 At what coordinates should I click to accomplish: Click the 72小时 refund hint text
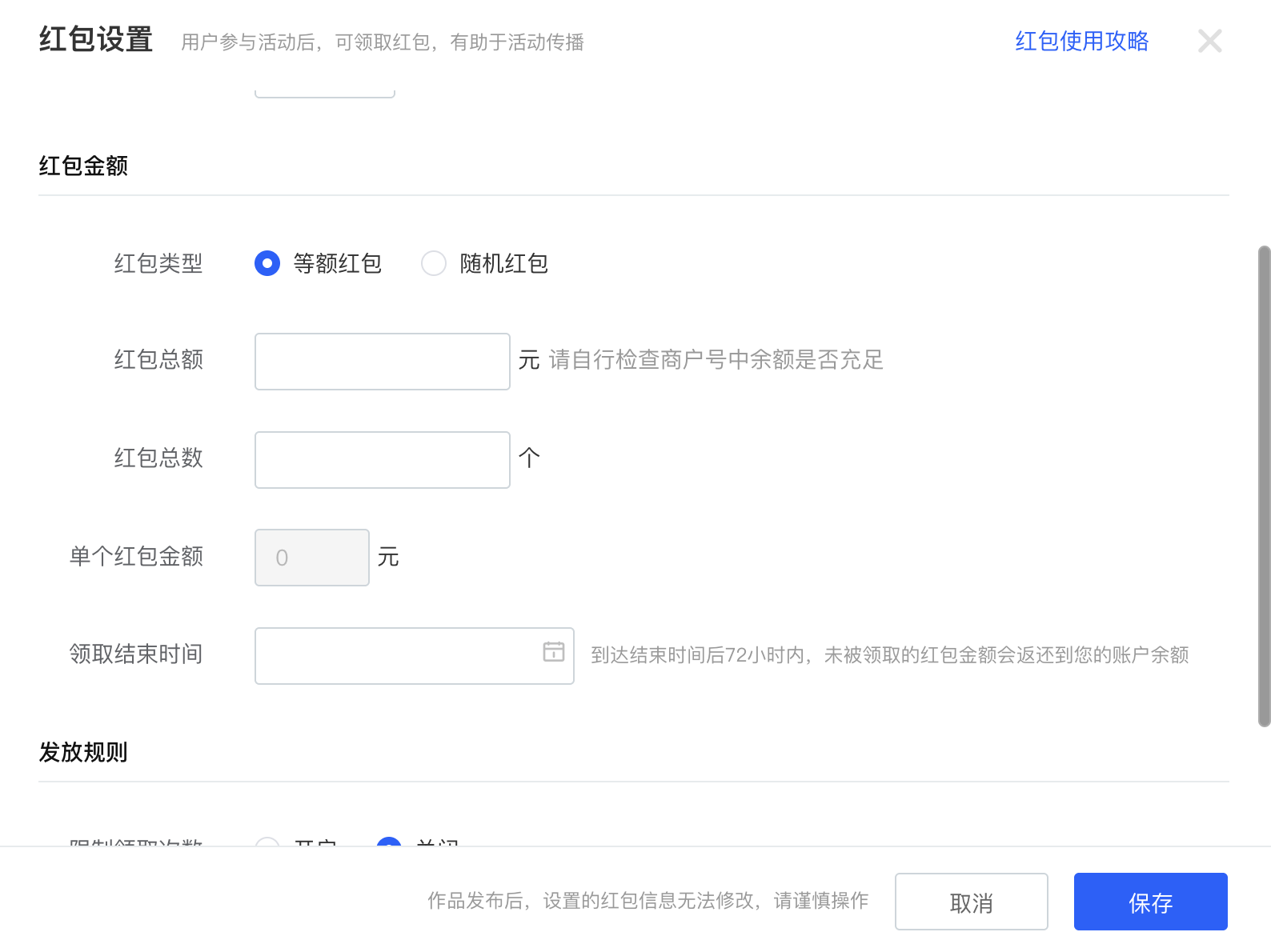point(889,655)
